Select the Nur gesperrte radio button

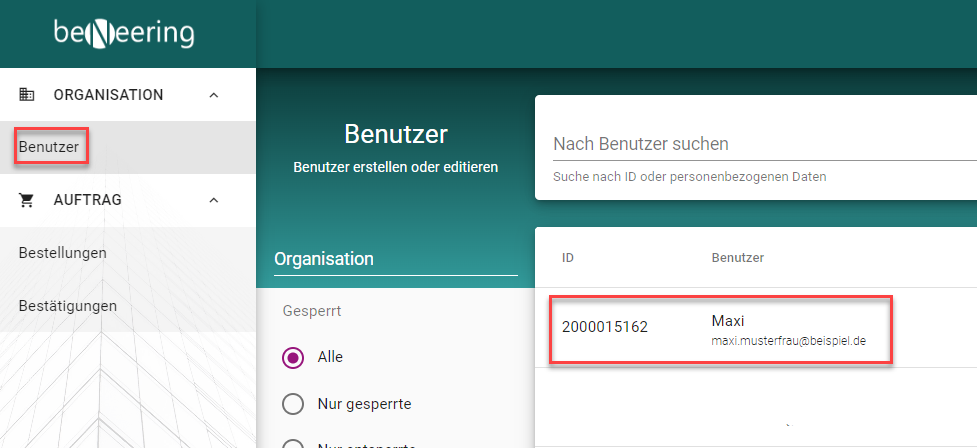(x=293, y=404)
